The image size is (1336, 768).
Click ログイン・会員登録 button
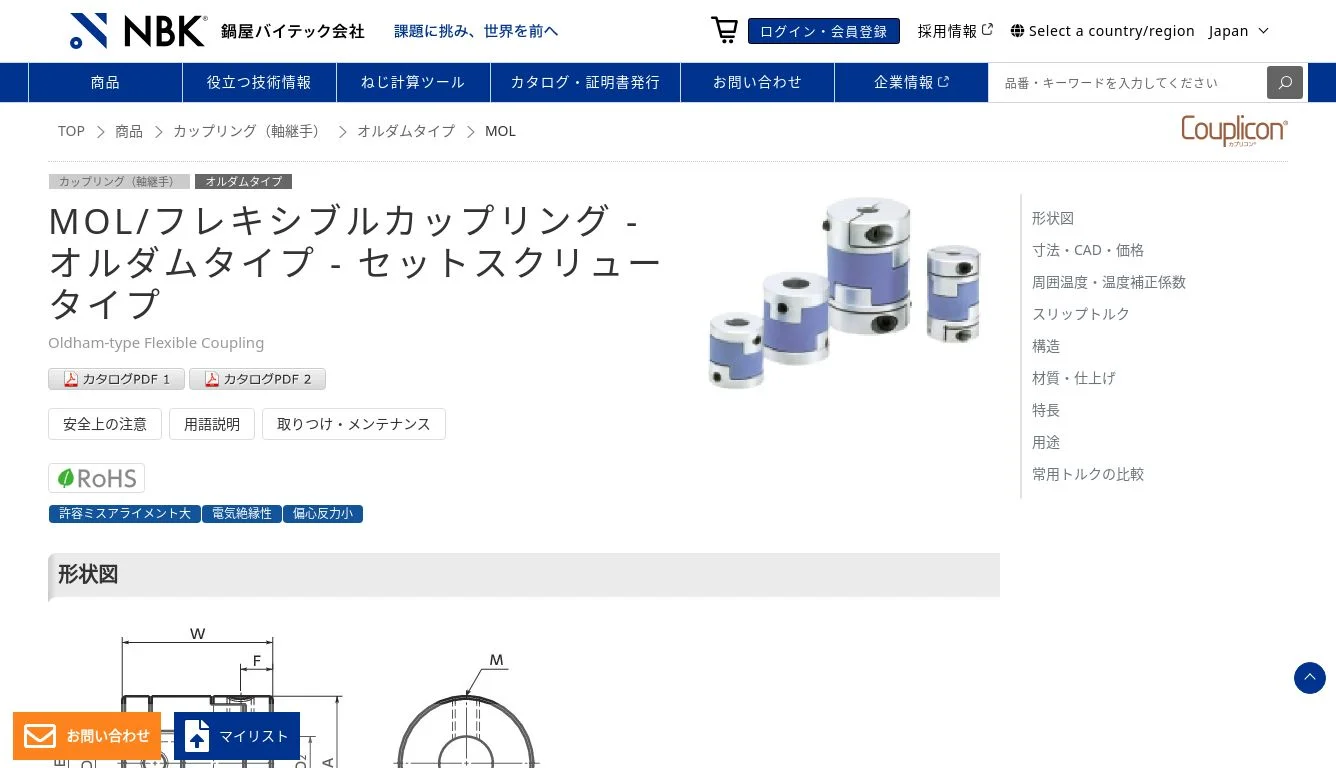point(824,31)
